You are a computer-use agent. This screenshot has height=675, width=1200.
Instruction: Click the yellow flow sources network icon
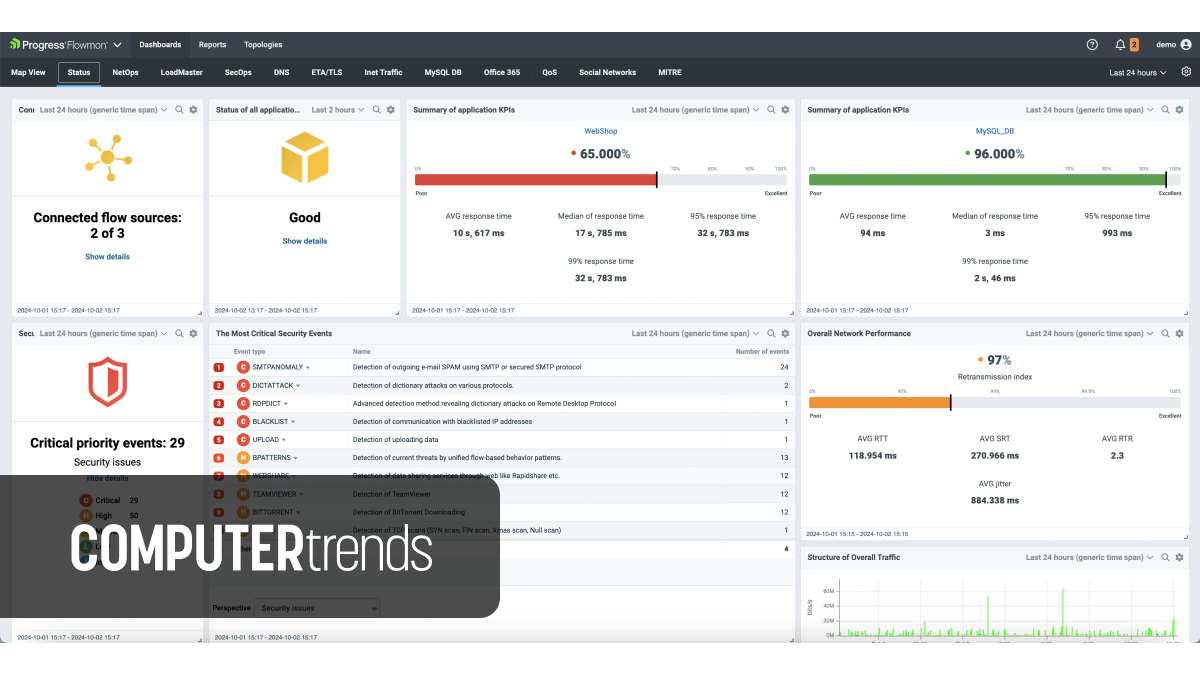pos(108,157)
